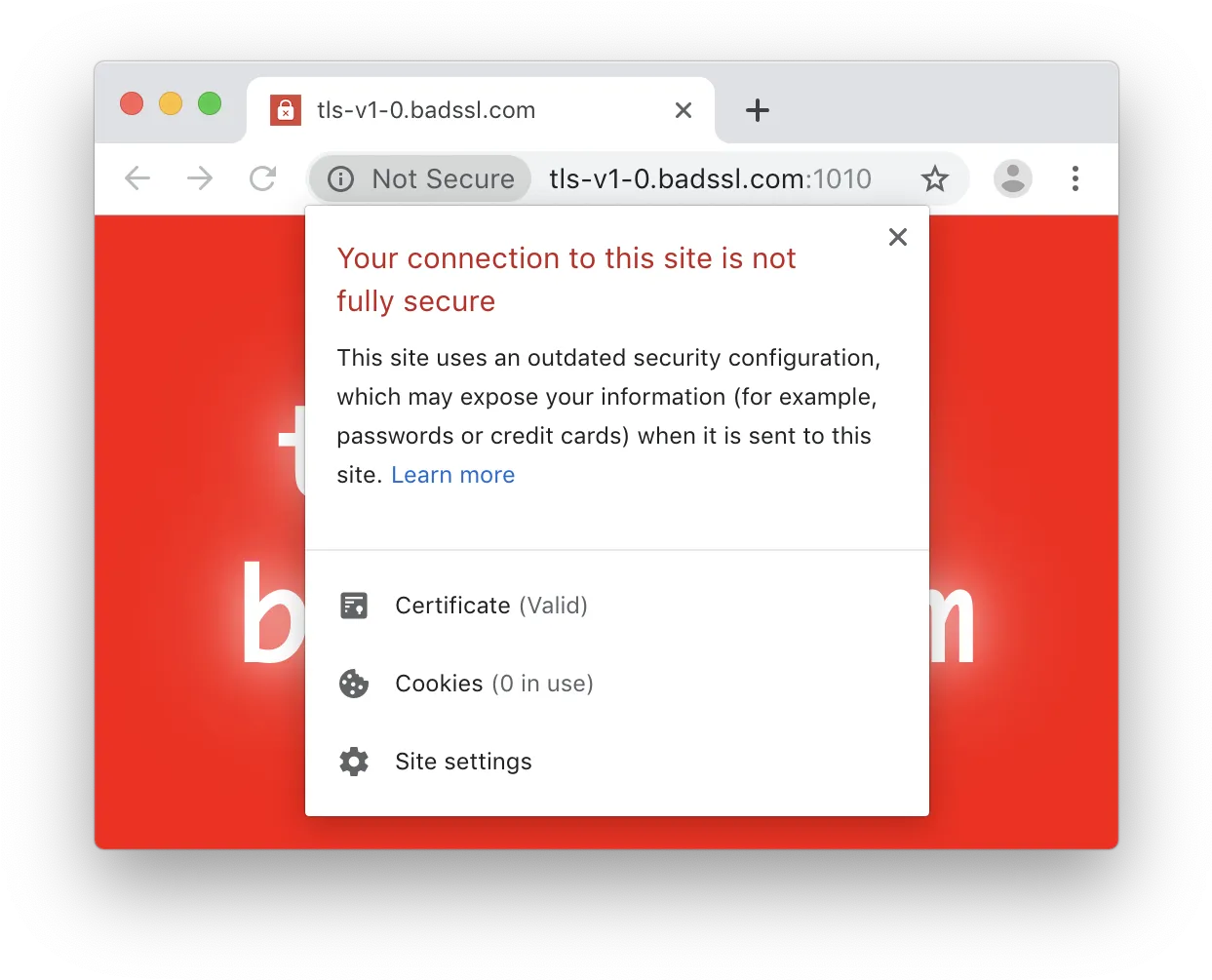This screenshot has height=980, width=1212.
Task: Open Site settings
Action: [x=616, y=762]
